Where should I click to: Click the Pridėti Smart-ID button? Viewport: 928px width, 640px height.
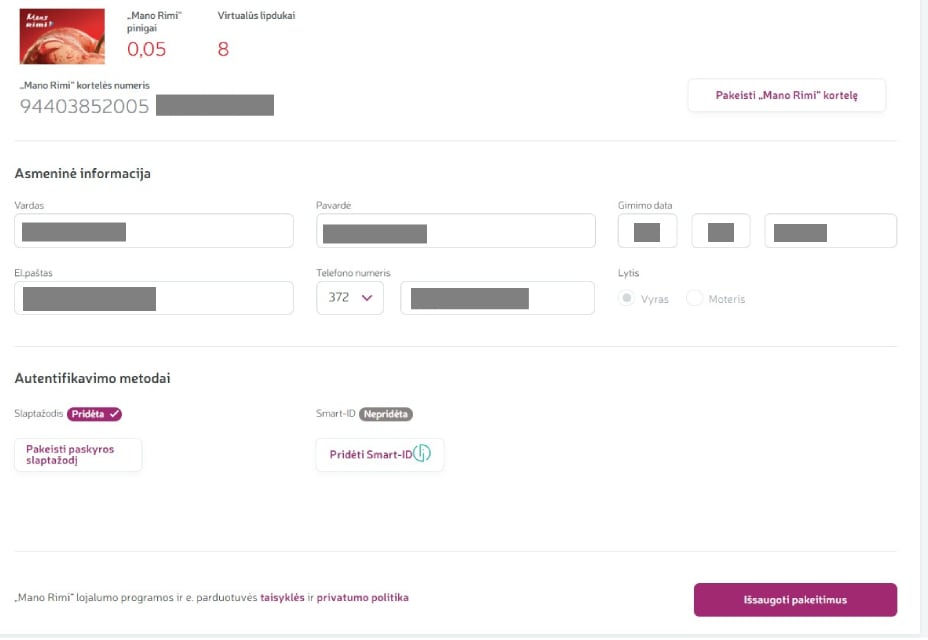(379, 454)
